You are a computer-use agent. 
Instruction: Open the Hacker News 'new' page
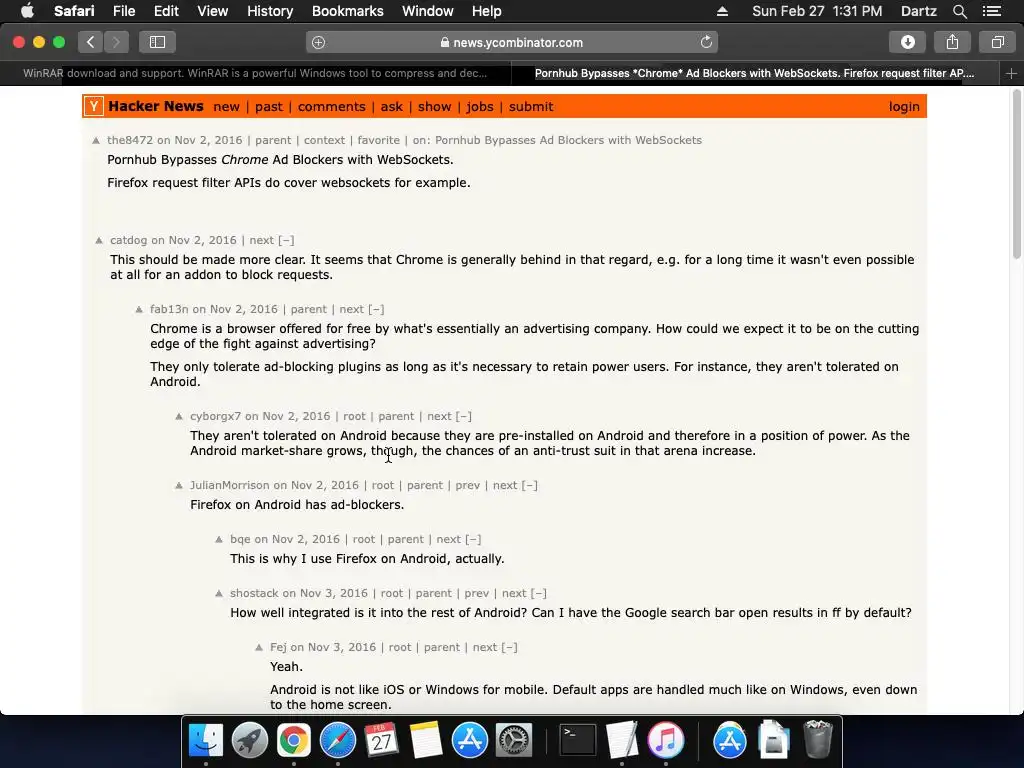226,106
